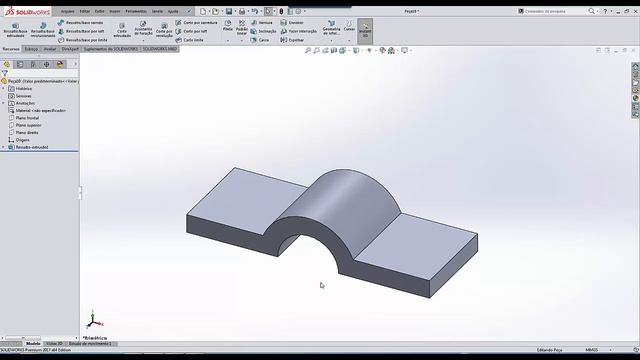The image size is (640, 360).
Task: Open the DisplayManager tab icon
Action: [60, 64]
